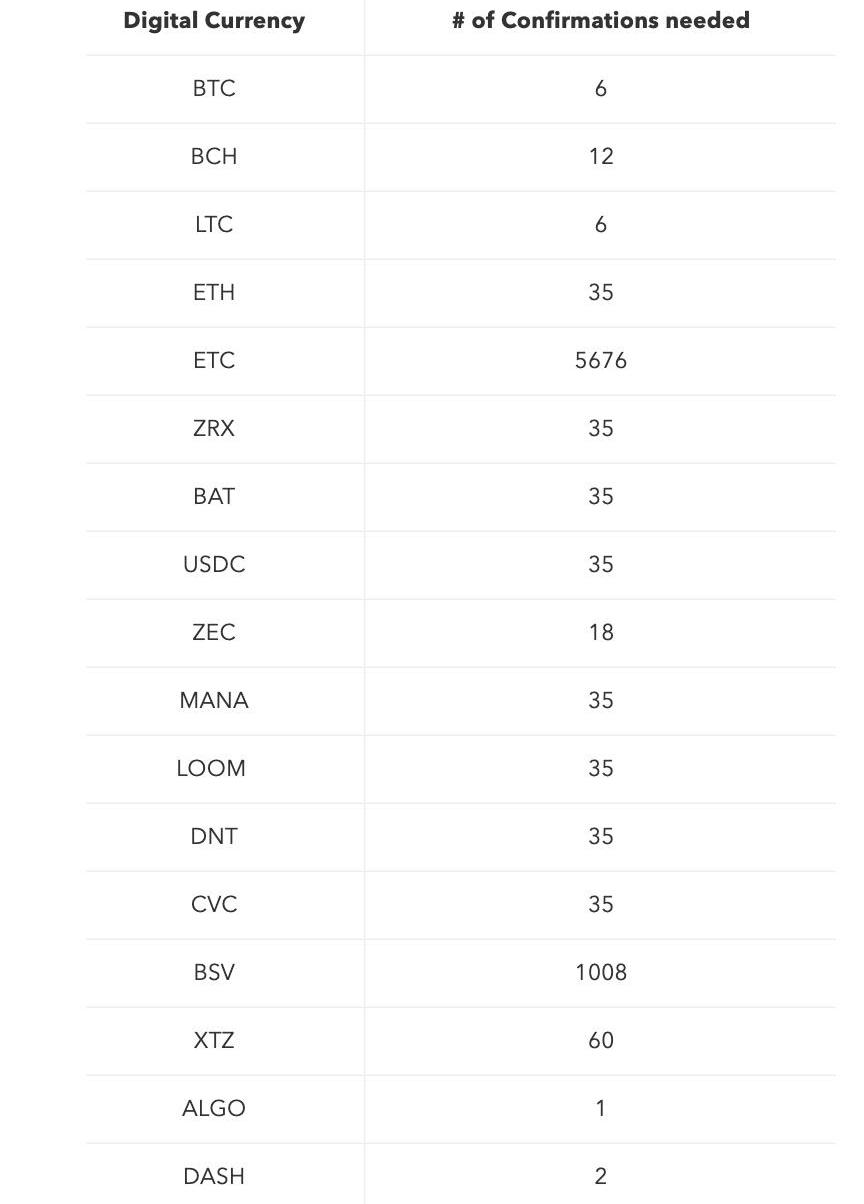Click the LTC row label
864x1204 pixels.
[214, 225]
